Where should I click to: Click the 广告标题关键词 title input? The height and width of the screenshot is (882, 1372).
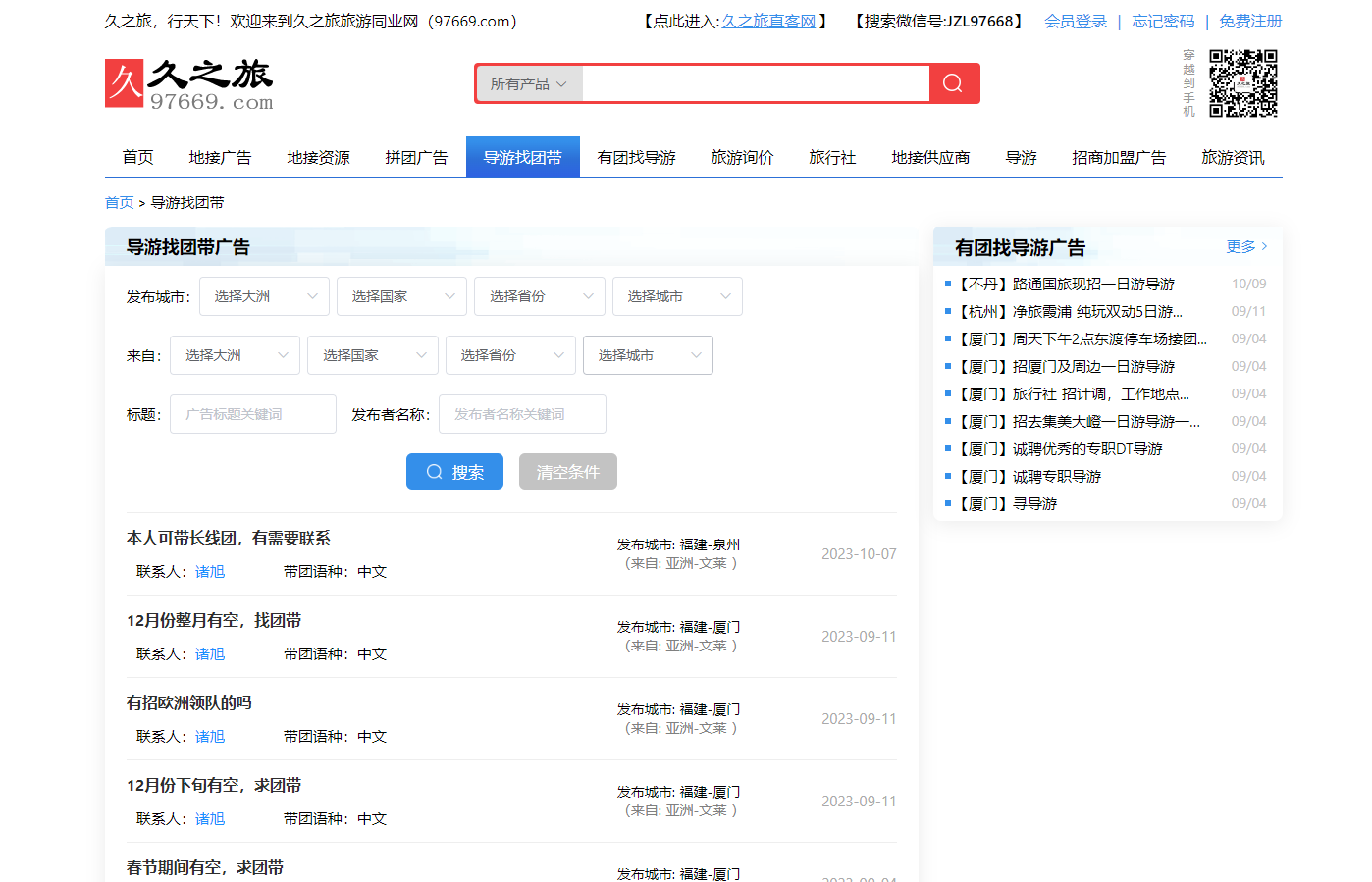click(253, 414)
